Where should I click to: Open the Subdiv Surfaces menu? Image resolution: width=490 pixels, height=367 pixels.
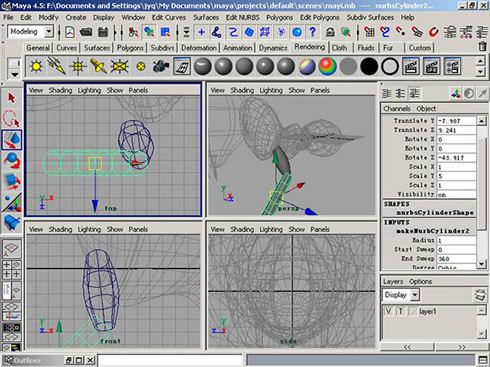click(370, 17)
